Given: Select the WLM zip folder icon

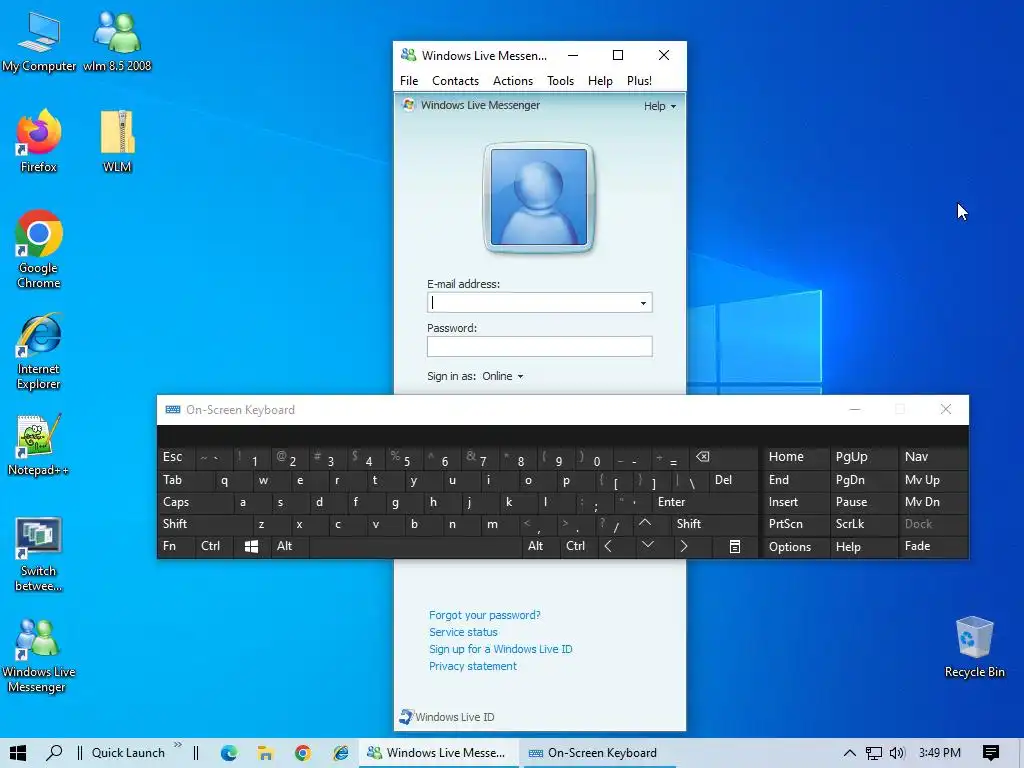Looking at the screenshot, I should point(117,142).
